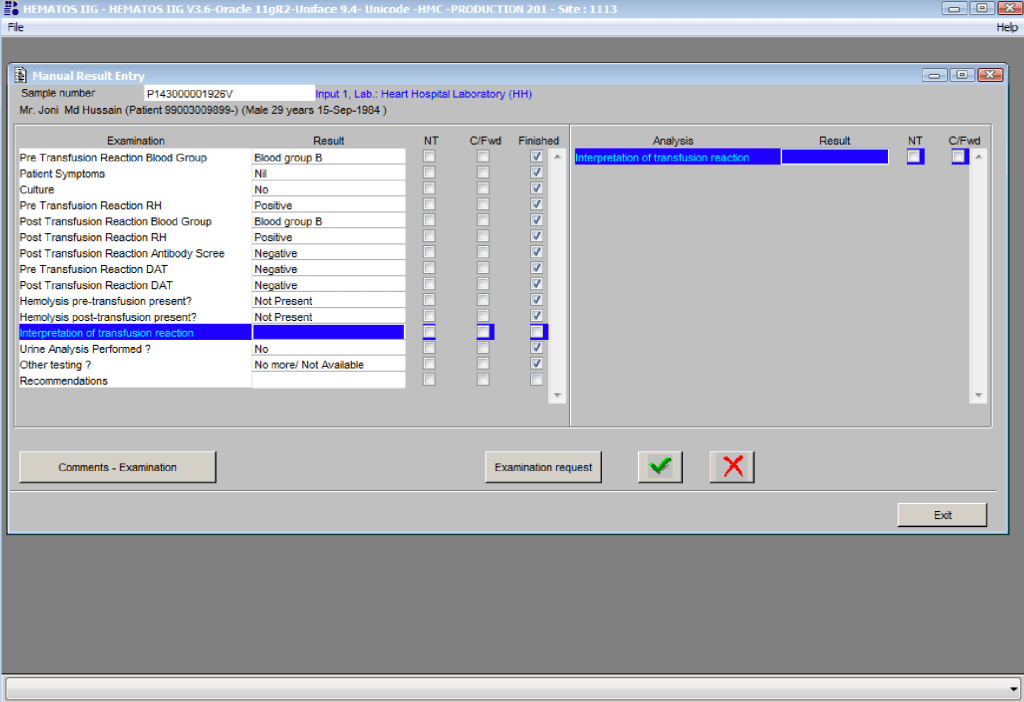Minimize the Manual Result Entry inner window
This screenshot has width=1024, height=702.
coord(936,75)
